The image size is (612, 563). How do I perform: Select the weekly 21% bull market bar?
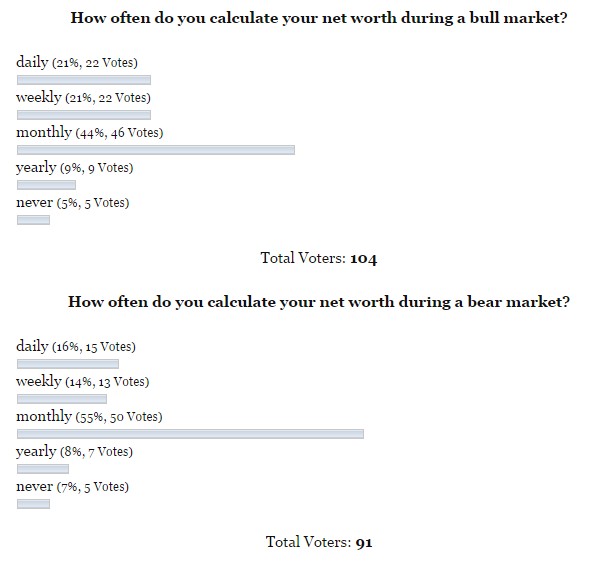84,114
